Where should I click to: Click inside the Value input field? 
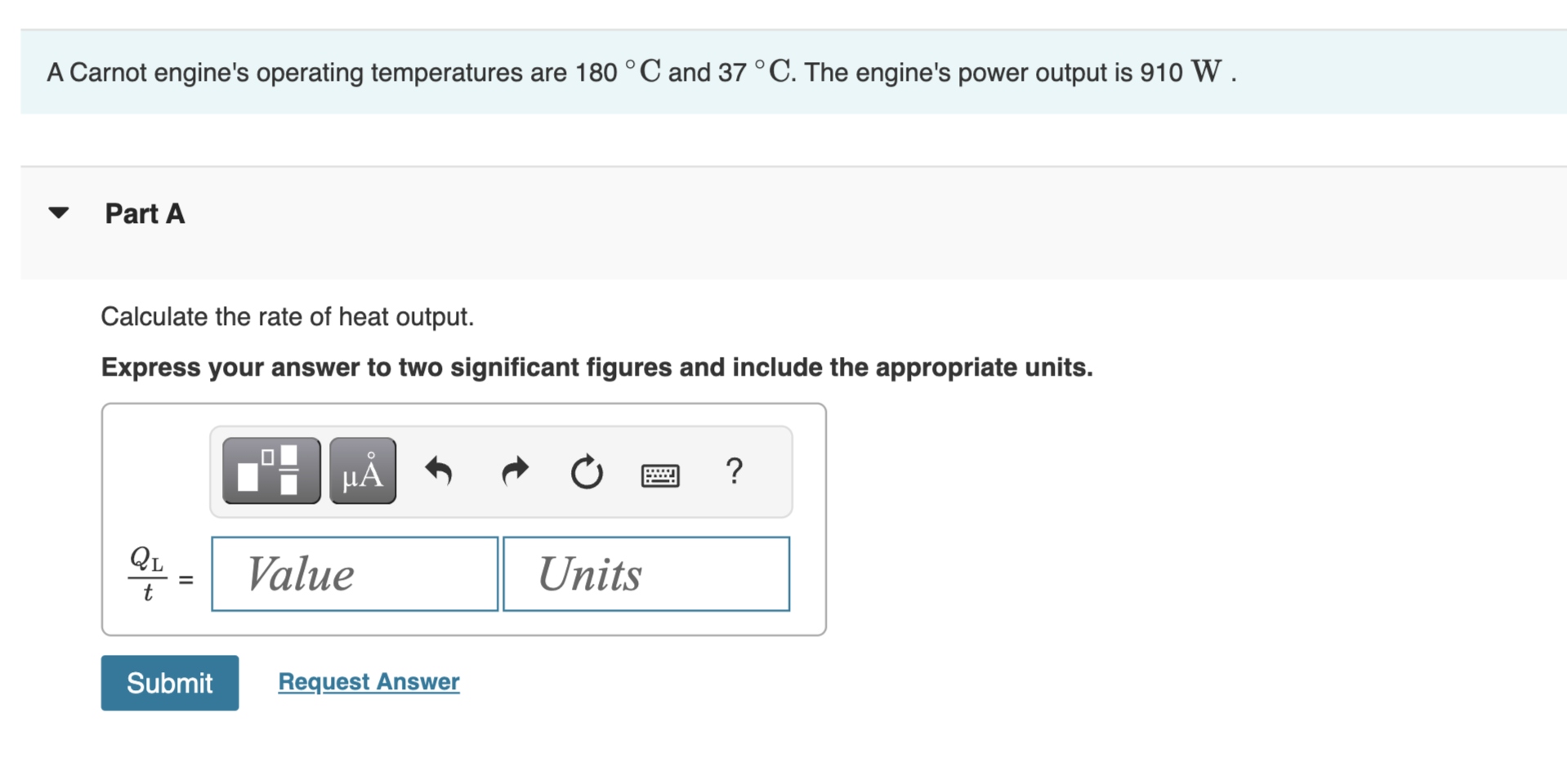pyautogui.click(x=353, y=573)
